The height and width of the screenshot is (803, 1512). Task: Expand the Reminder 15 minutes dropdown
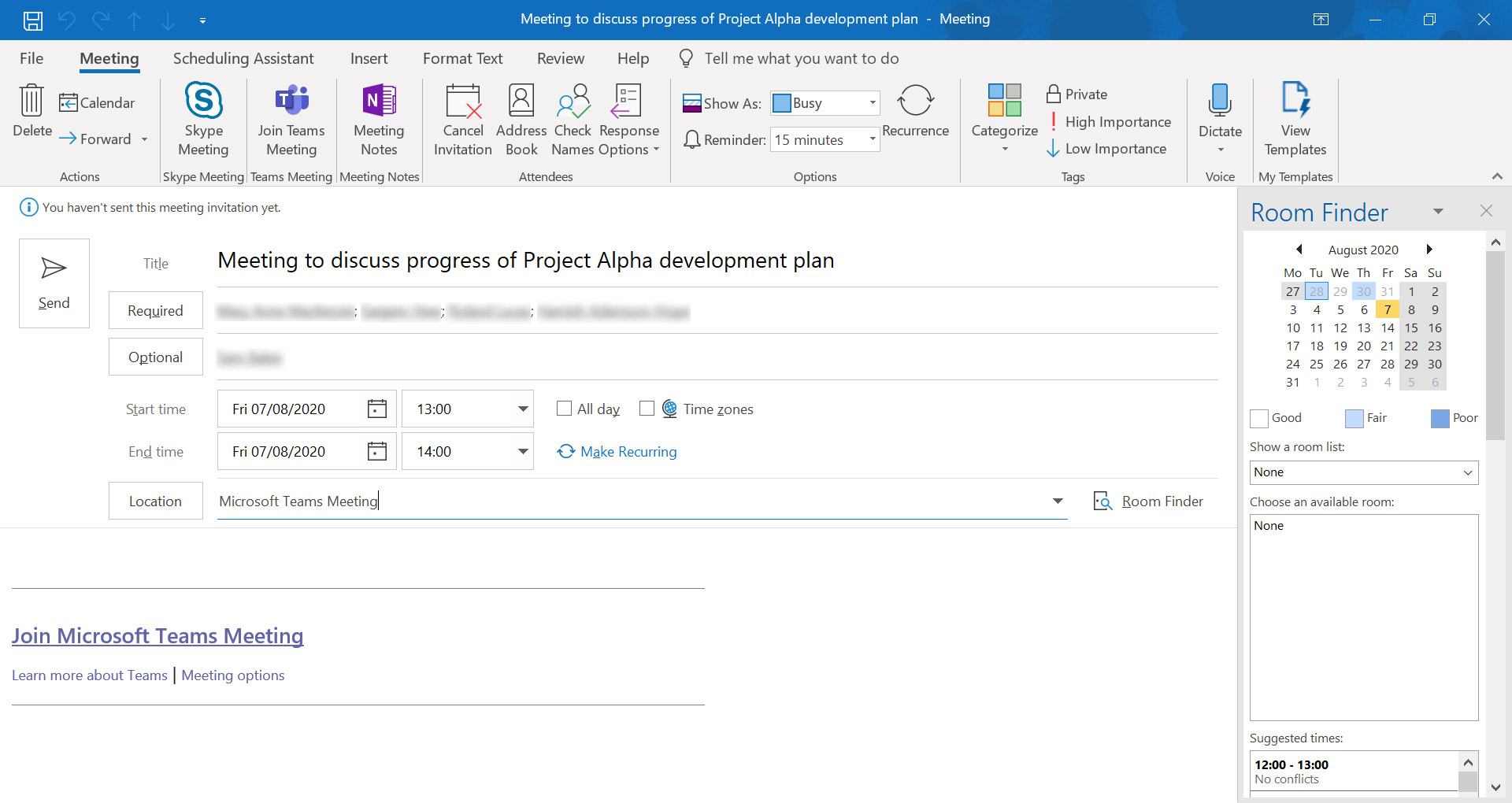(872, 139)
